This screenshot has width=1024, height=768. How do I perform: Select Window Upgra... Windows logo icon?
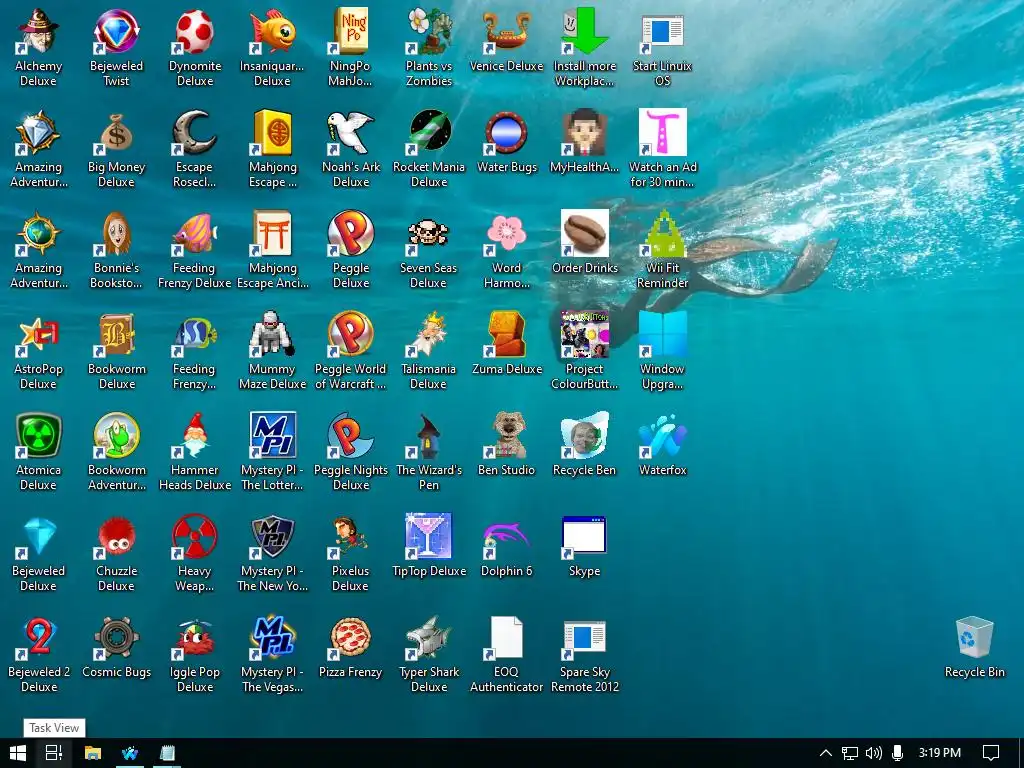point(662,334)
